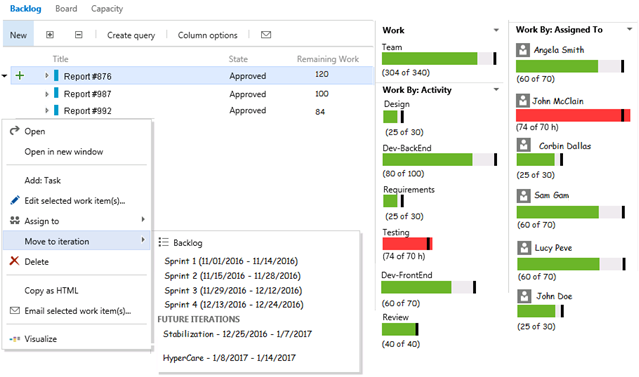
Task: Click the red X Delete icon
Action: [x=14, y=261]
